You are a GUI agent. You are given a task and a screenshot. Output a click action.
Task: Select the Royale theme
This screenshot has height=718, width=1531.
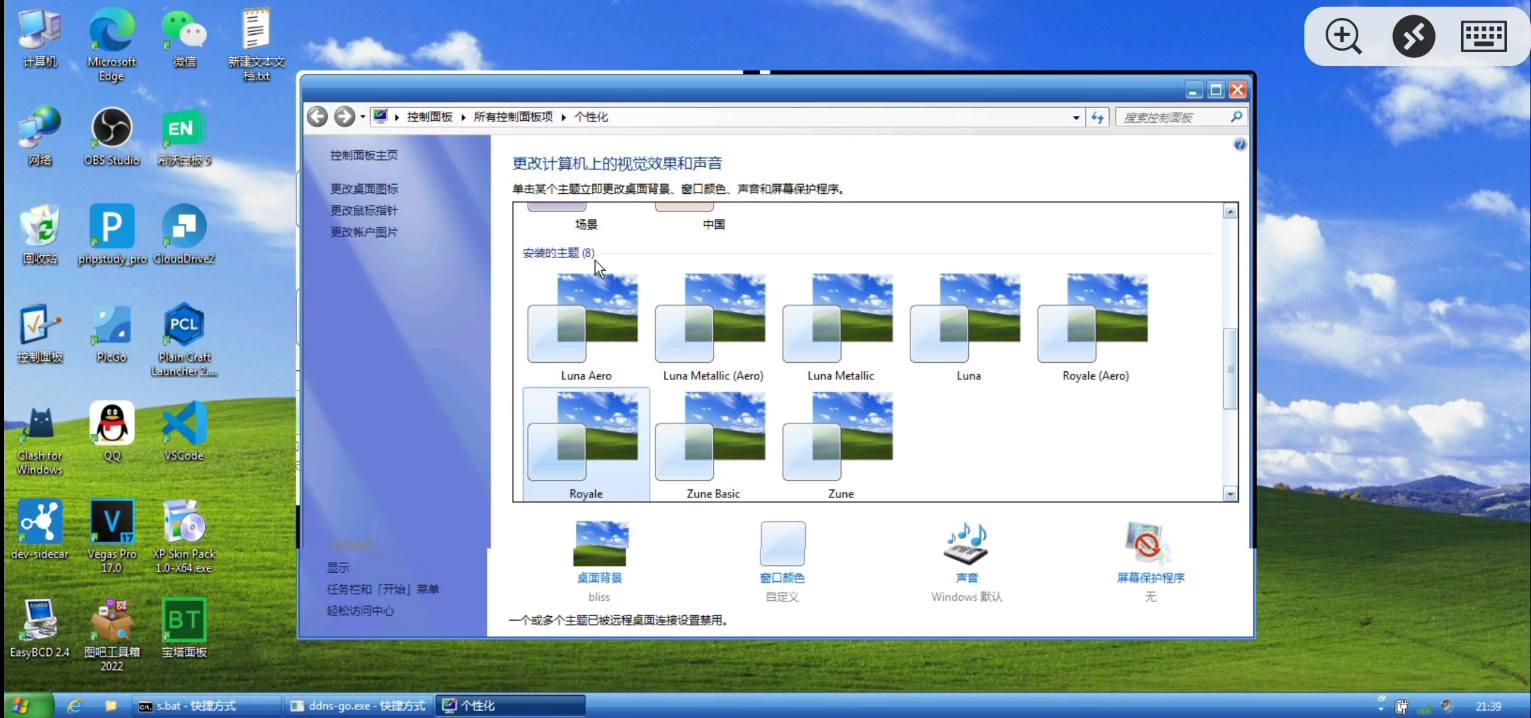(586, 444)
